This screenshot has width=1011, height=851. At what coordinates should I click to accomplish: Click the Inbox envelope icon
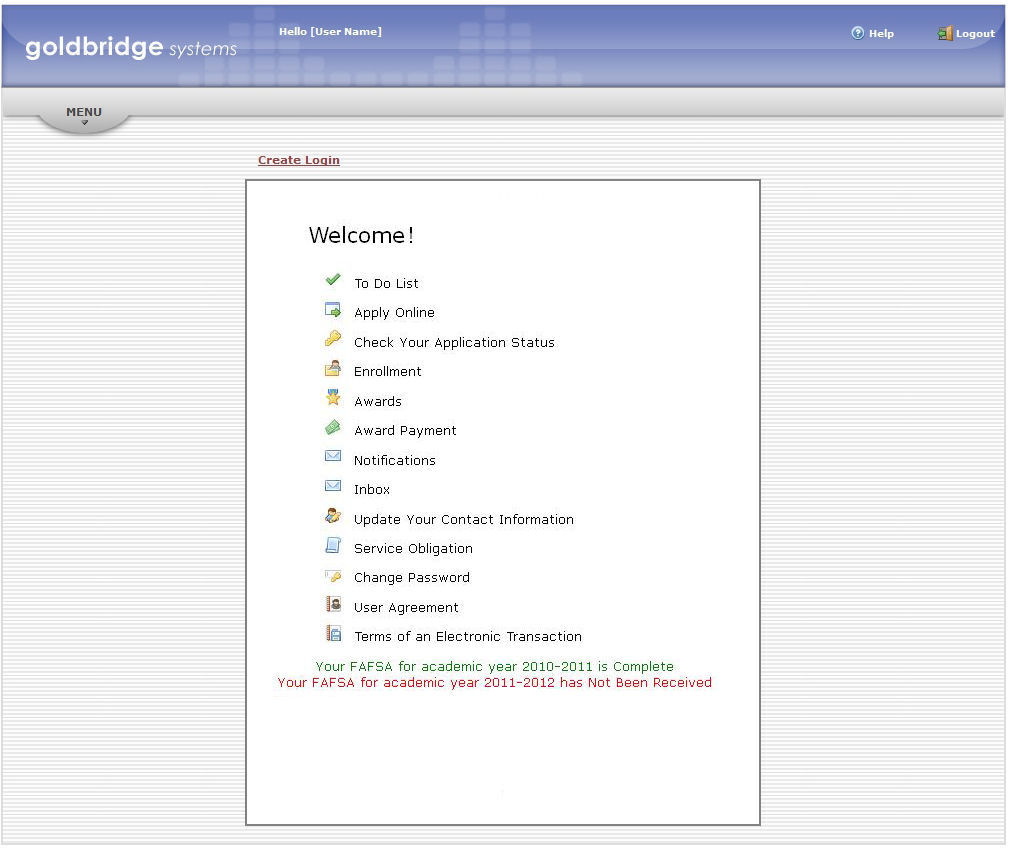tap(333, 485)
